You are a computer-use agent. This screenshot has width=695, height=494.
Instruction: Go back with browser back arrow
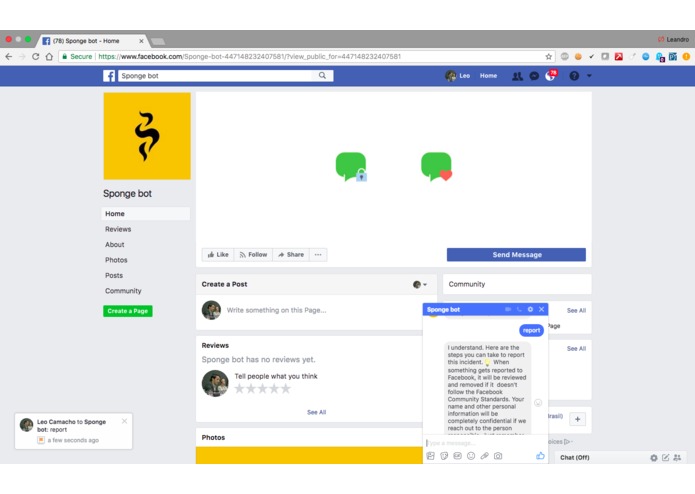9,56
